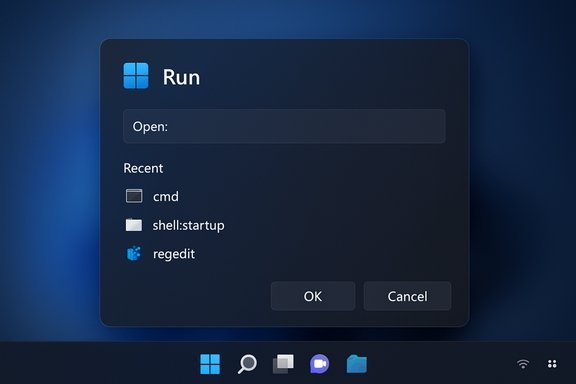
Task: Choose the recent shell:startup entry text
Action: click(188, 225)
